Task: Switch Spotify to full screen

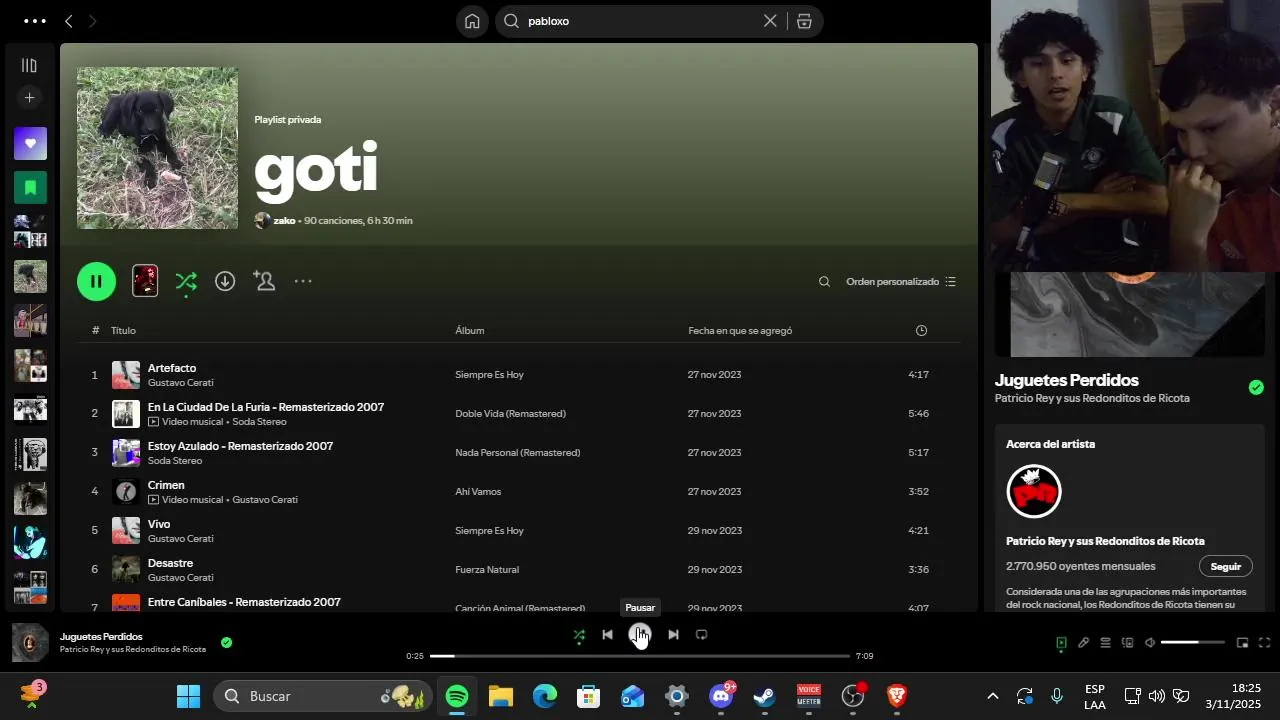Action: (x=1264, y=643)
